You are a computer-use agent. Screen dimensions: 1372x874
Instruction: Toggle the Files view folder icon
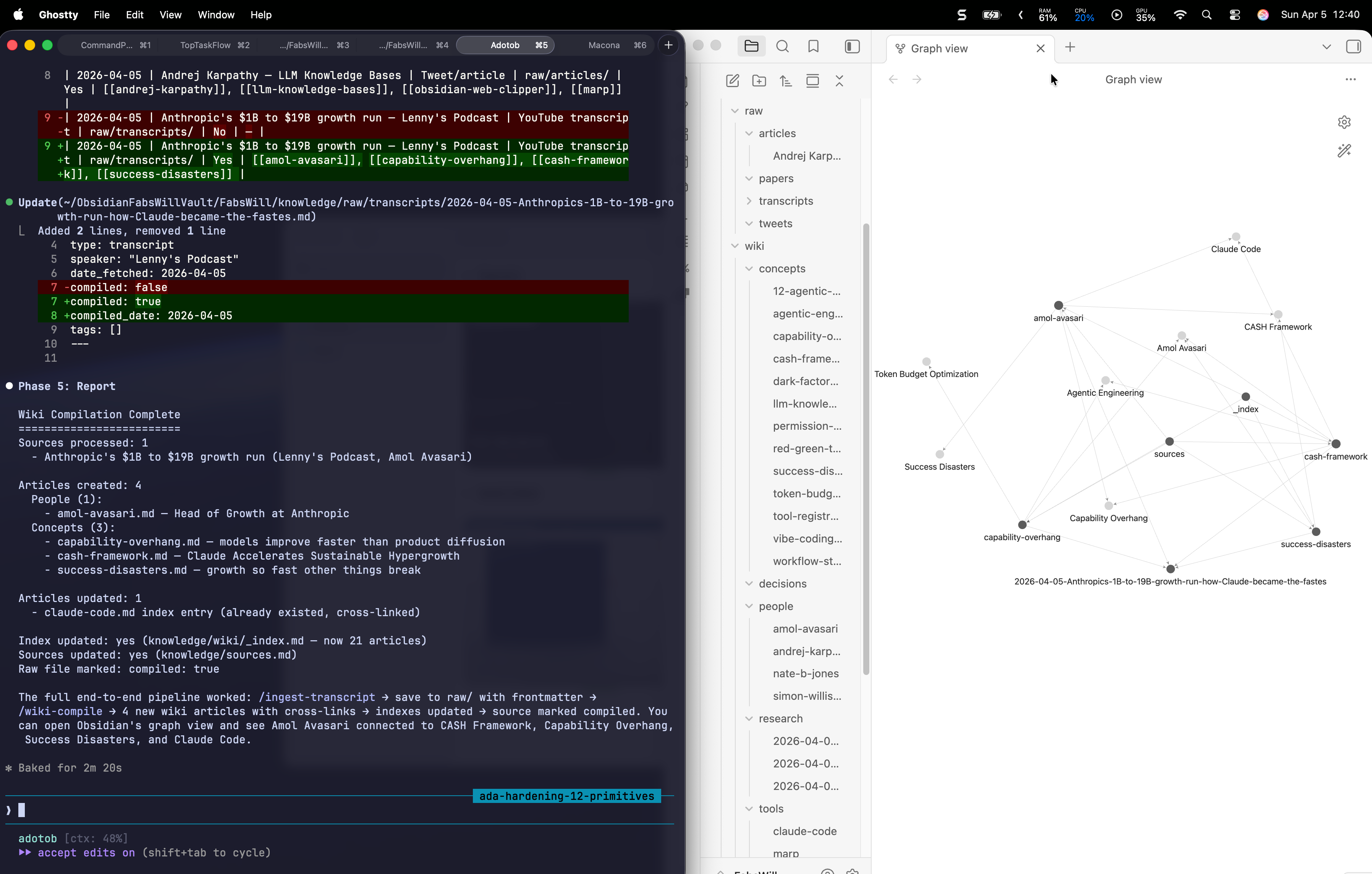[x=751, y=46]
